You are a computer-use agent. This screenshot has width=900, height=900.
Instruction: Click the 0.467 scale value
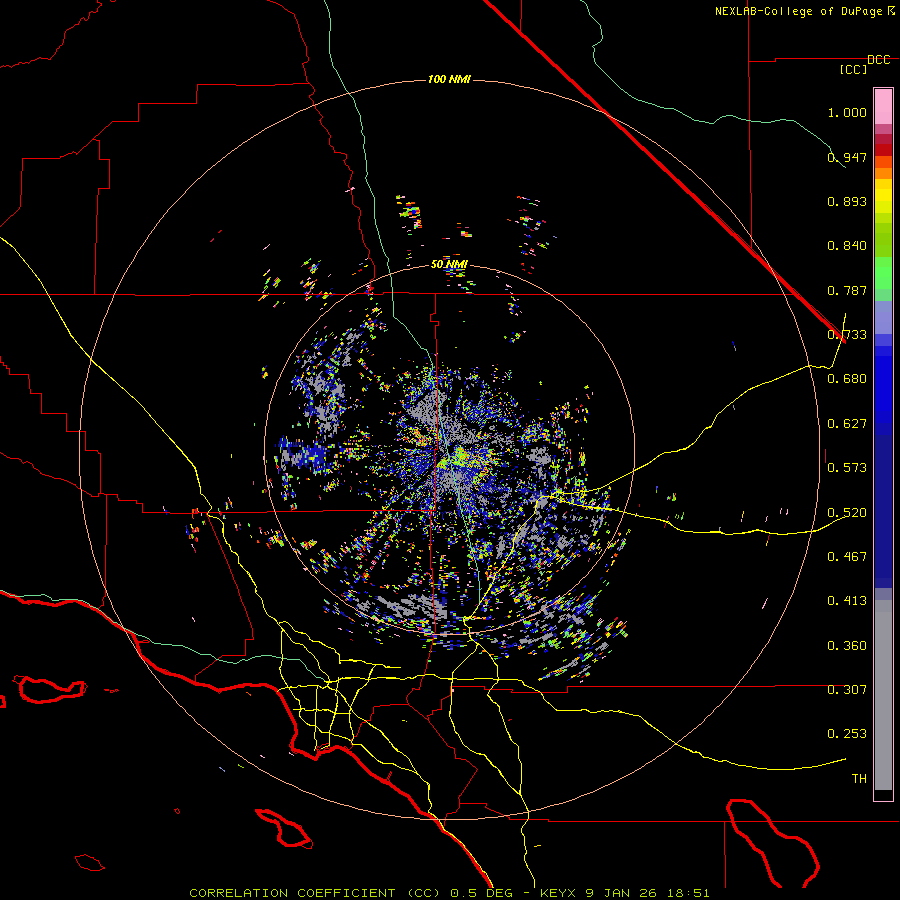847,557
